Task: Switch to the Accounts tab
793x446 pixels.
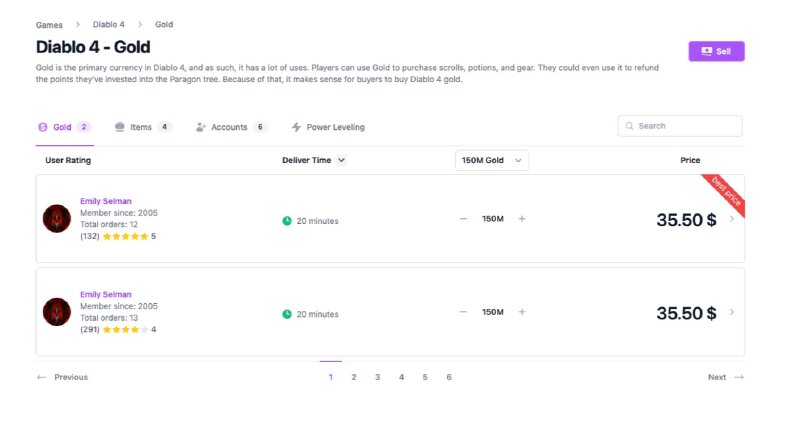Action: (x=231, y=127)
